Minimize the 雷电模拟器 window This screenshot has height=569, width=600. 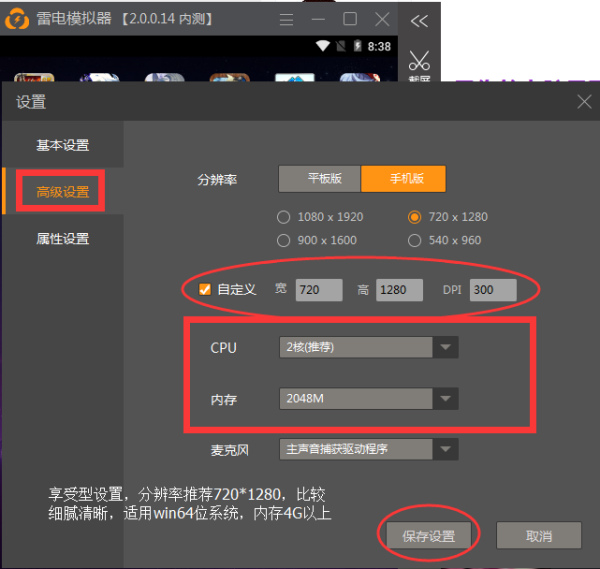(x=318, y=19)
